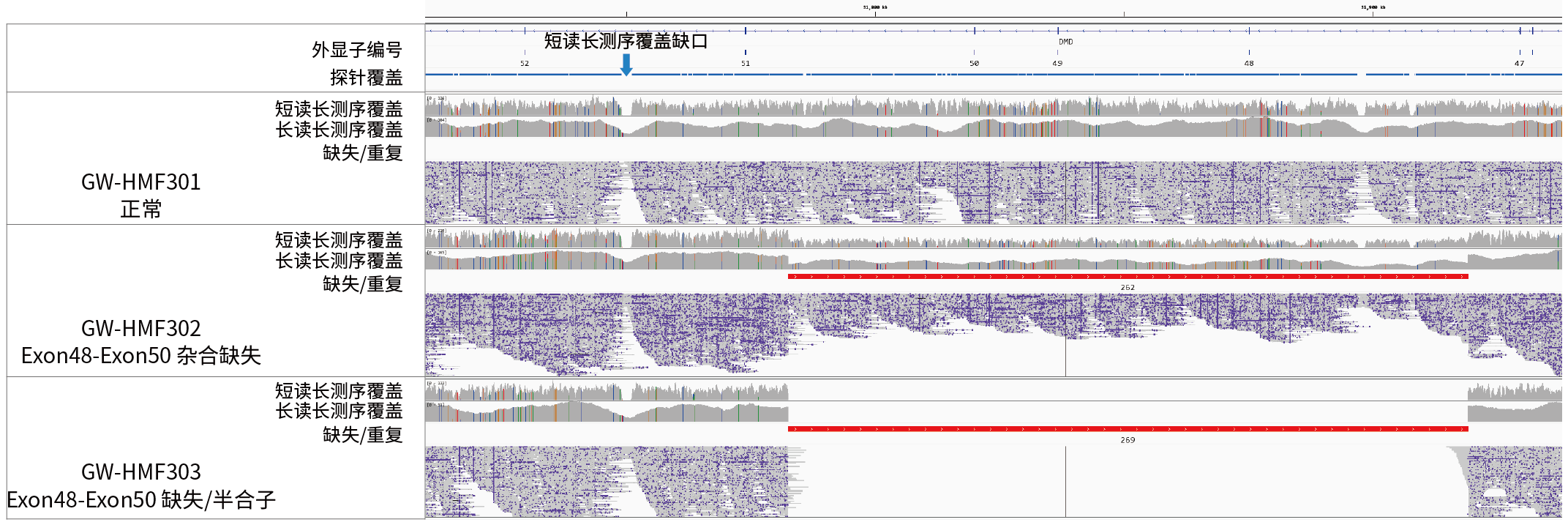Click exon number 48 label
Image resolution: width=1568 pixels, height=525 pixels.
click(1248, 63)
